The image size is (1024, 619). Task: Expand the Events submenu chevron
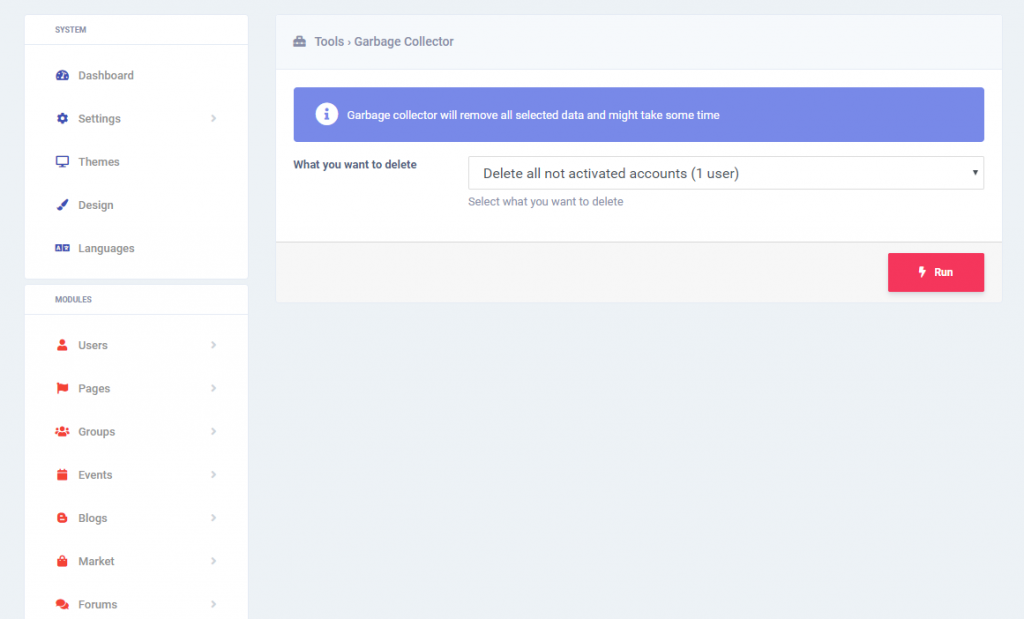(x=214, y=475)
